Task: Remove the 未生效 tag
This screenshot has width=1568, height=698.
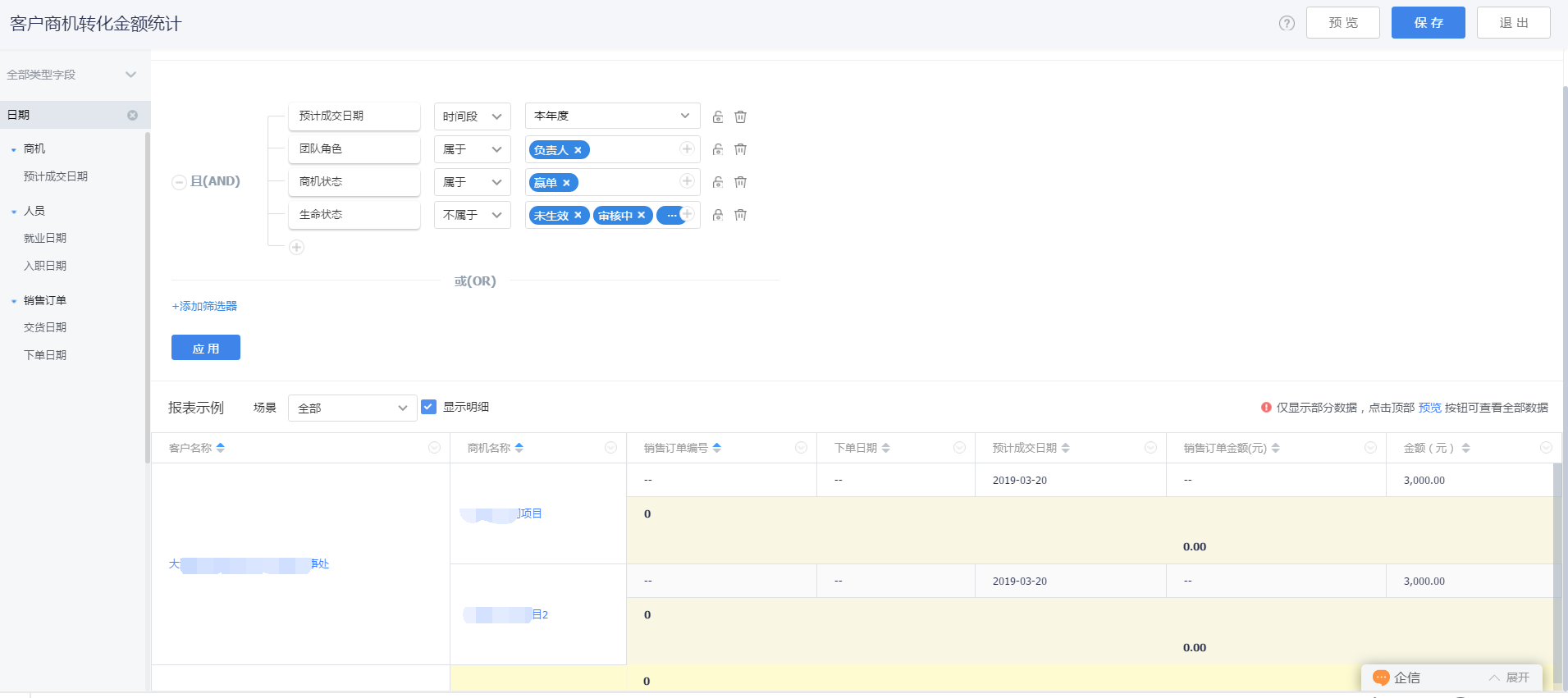Action: tap(578, 215)
